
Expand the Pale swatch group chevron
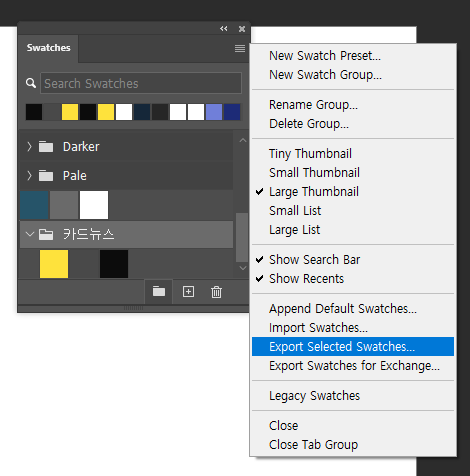tap(29, 175)
